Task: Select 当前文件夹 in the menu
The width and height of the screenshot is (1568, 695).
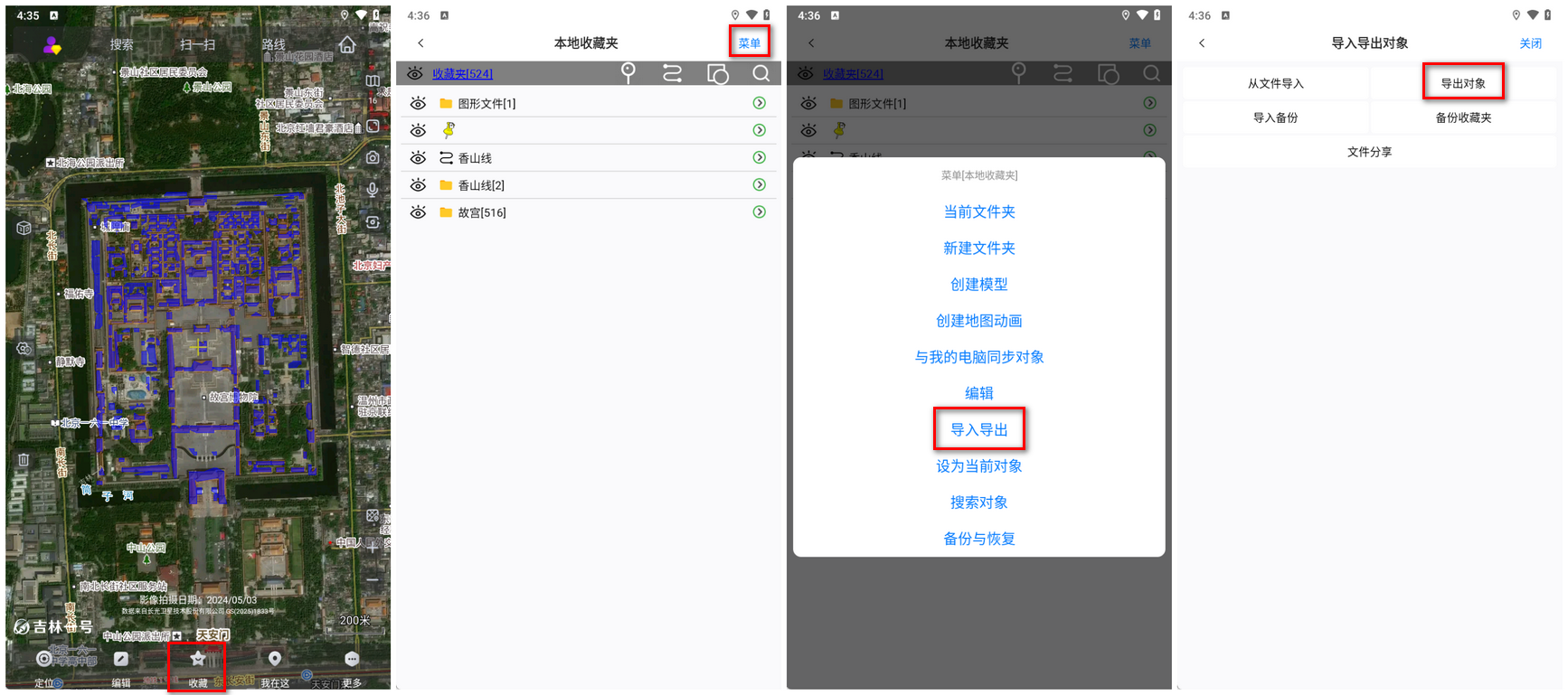Action: pos(979,211)
